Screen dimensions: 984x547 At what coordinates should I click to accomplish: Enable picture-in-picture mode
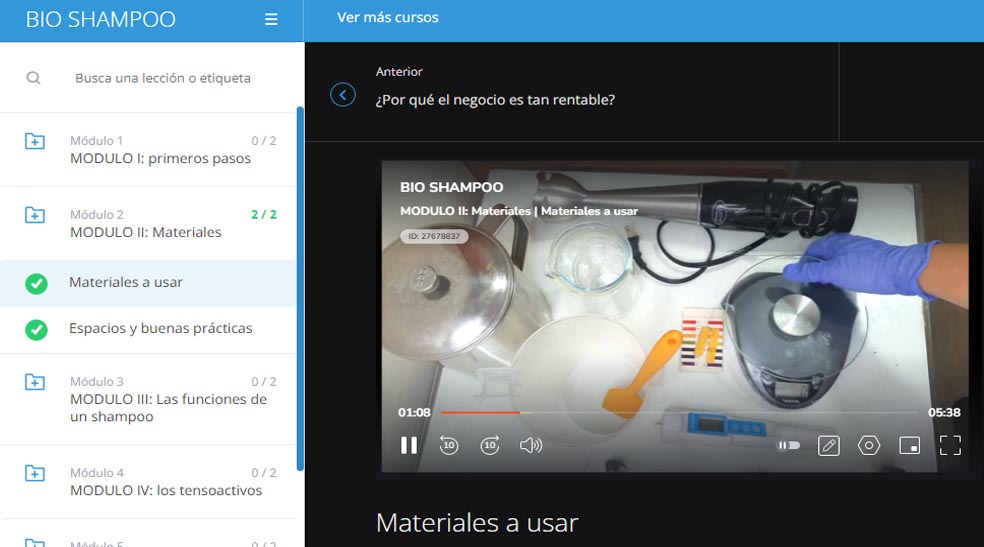[x=909, y=445]
